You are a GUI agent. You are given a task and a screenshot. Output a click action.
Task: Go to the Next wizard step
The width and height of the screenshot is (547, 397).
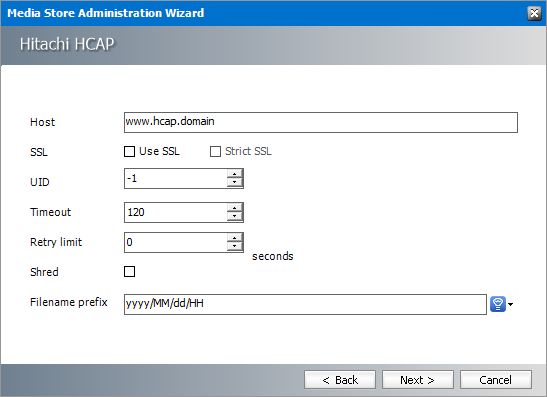(418, 380)
